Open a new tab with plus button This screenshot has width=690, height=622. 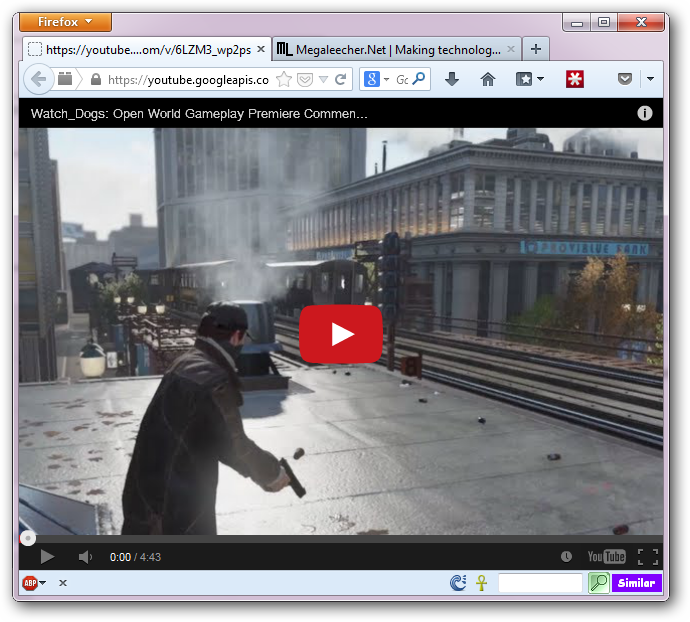click(536, 49)
